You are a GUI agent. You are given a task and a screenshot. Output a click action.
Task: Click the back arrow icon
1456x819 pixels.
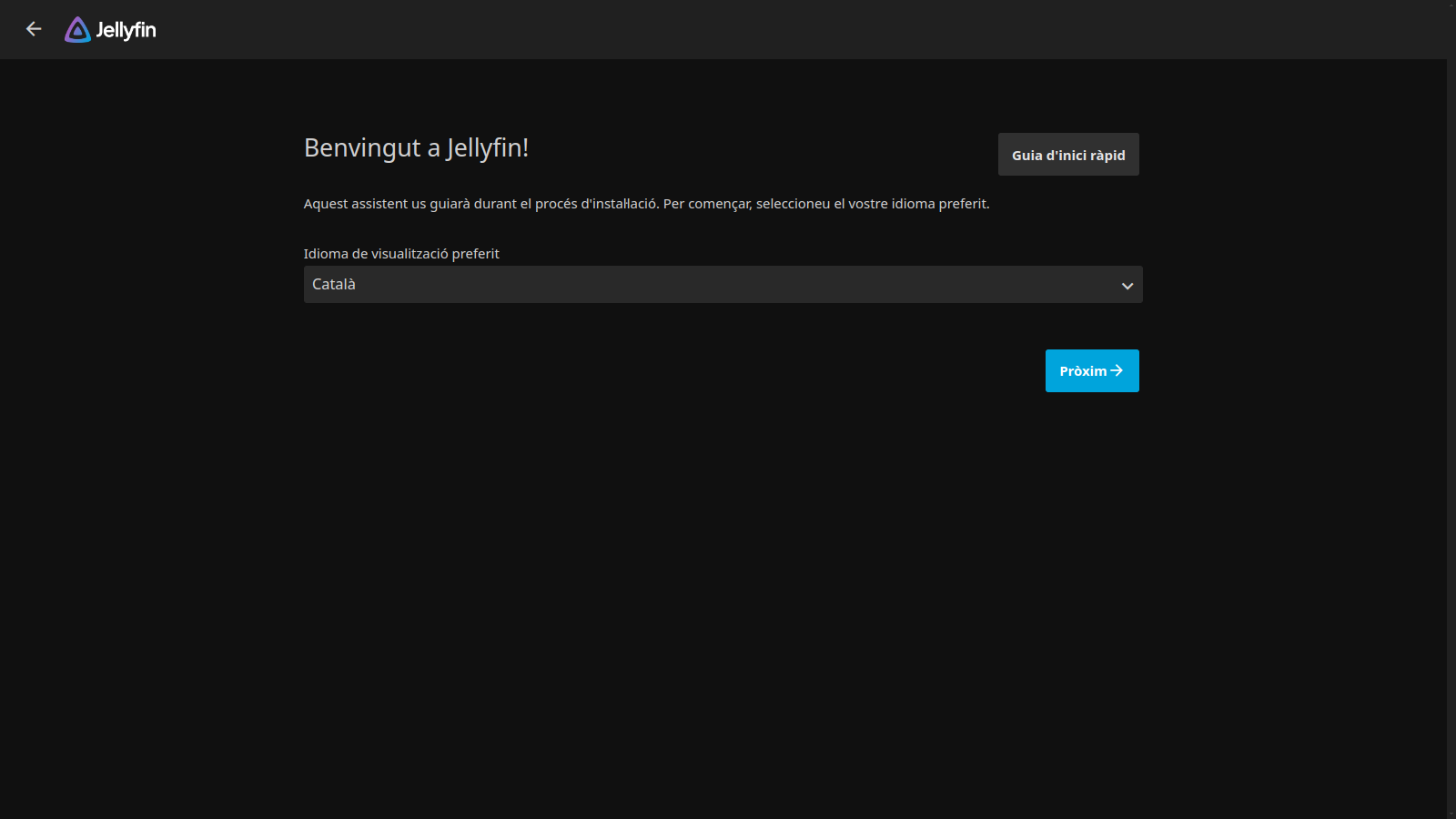(34, 29)
